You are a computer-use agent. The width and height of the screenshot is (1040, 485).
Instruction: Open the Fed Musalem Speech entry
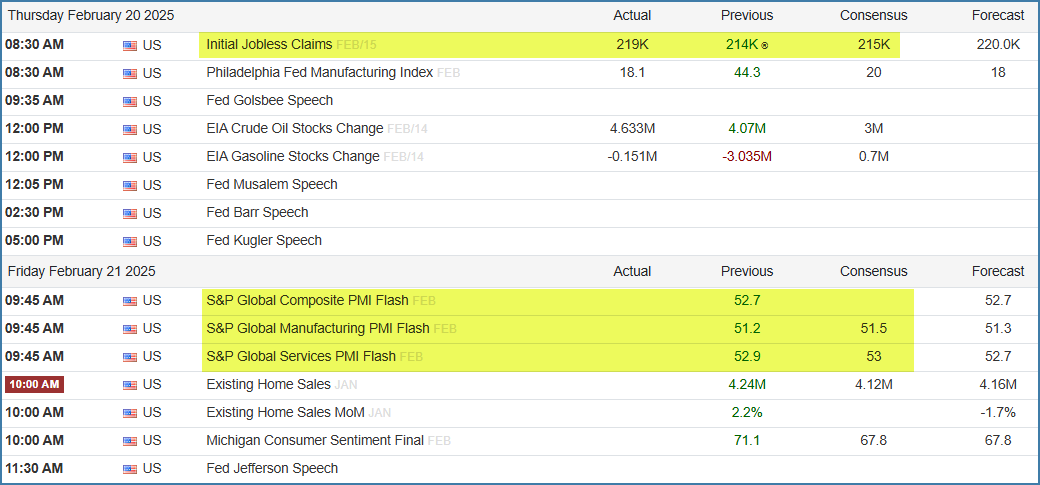[271, 184]
